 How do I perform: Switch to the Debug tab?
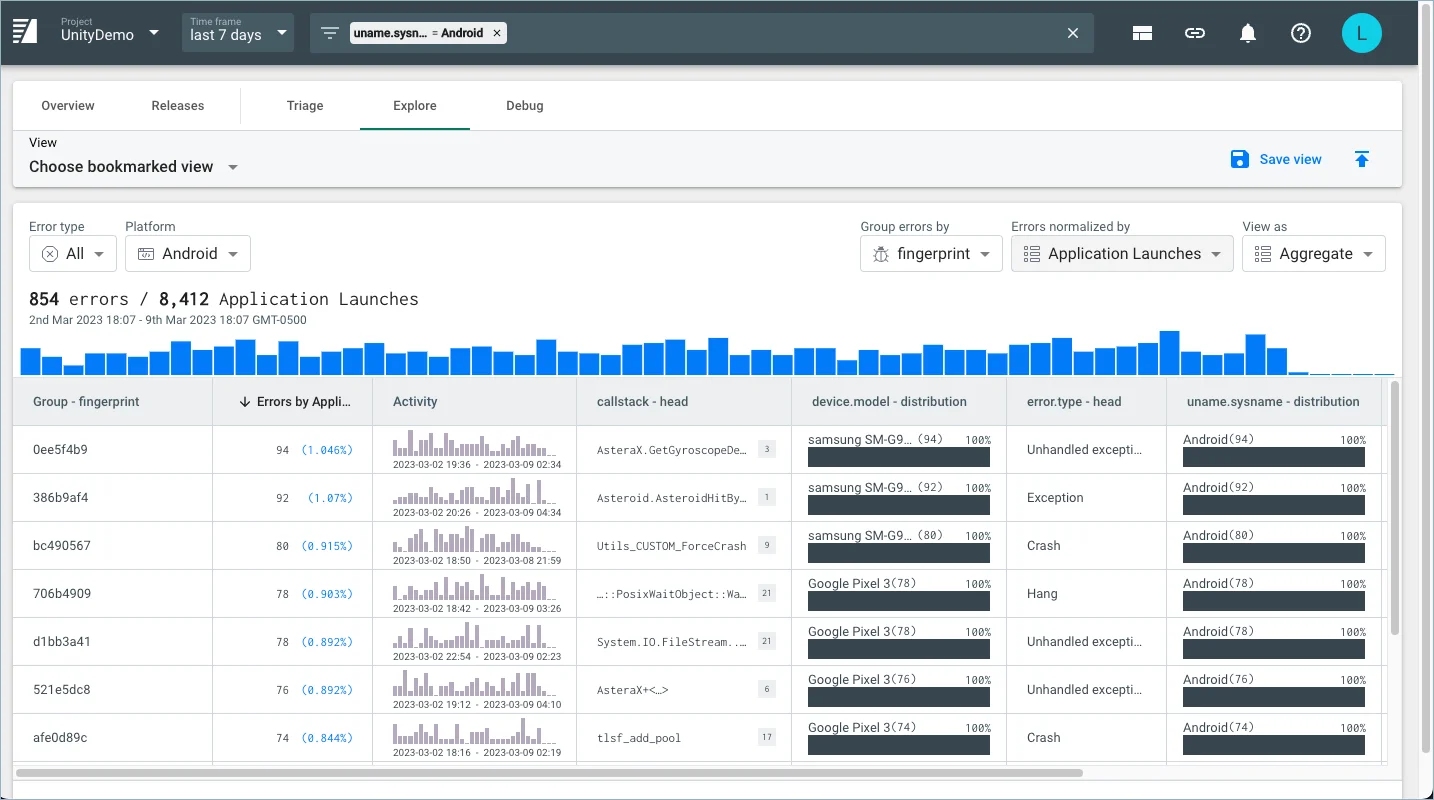click(x=524, y=105)
